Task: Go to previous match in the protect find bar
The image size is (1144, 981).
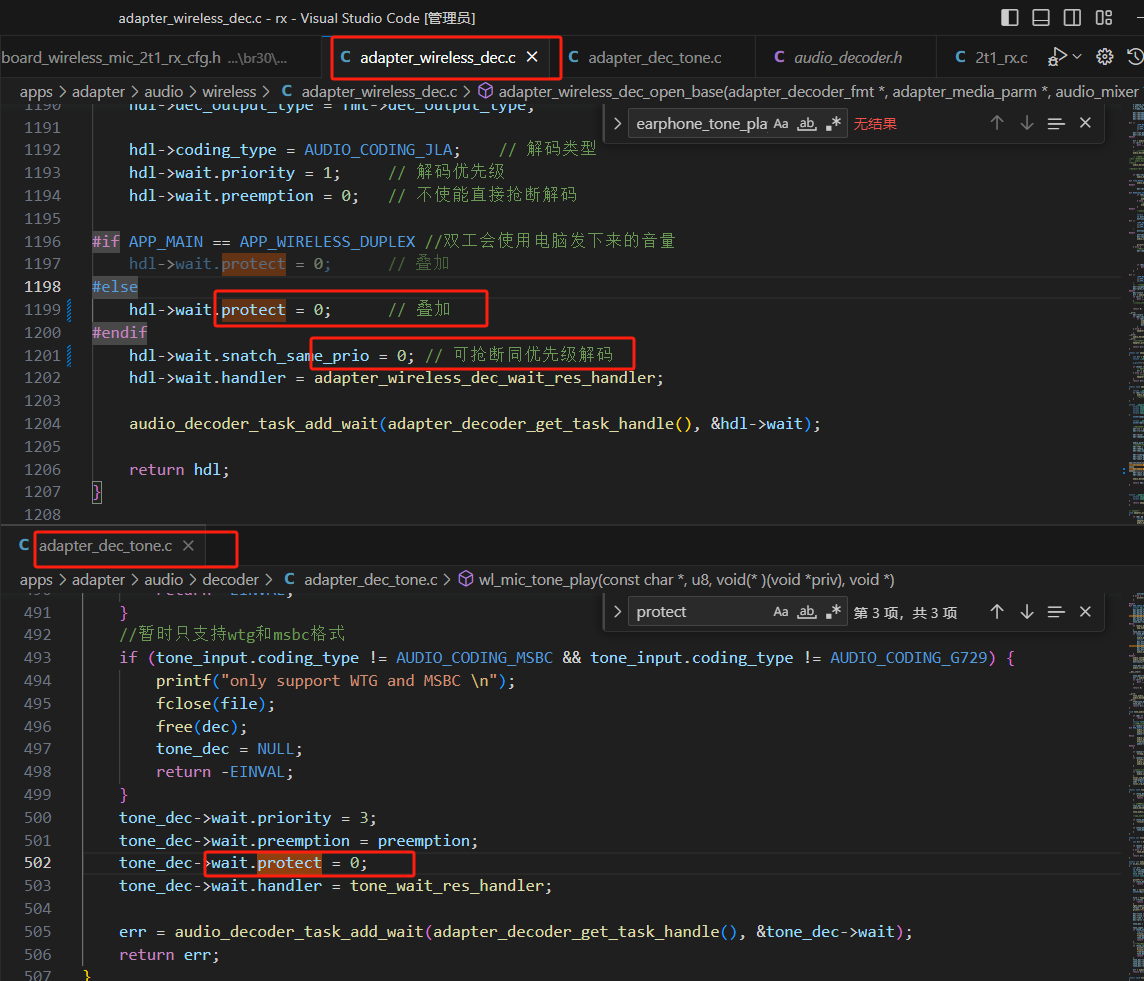Action: coord(997,612)
